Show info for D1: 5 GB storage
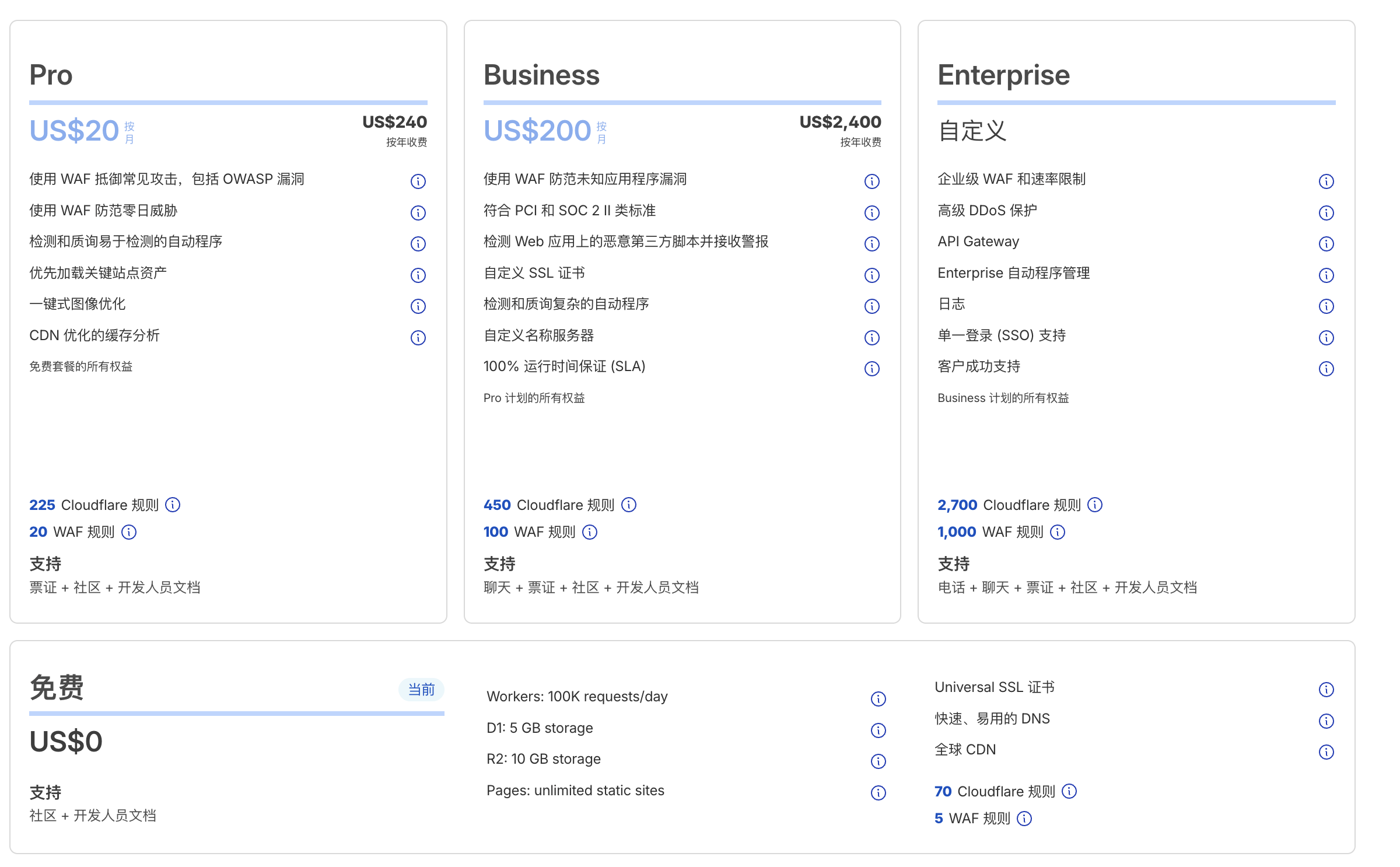The image size is (1400, 867). [878, 730]
